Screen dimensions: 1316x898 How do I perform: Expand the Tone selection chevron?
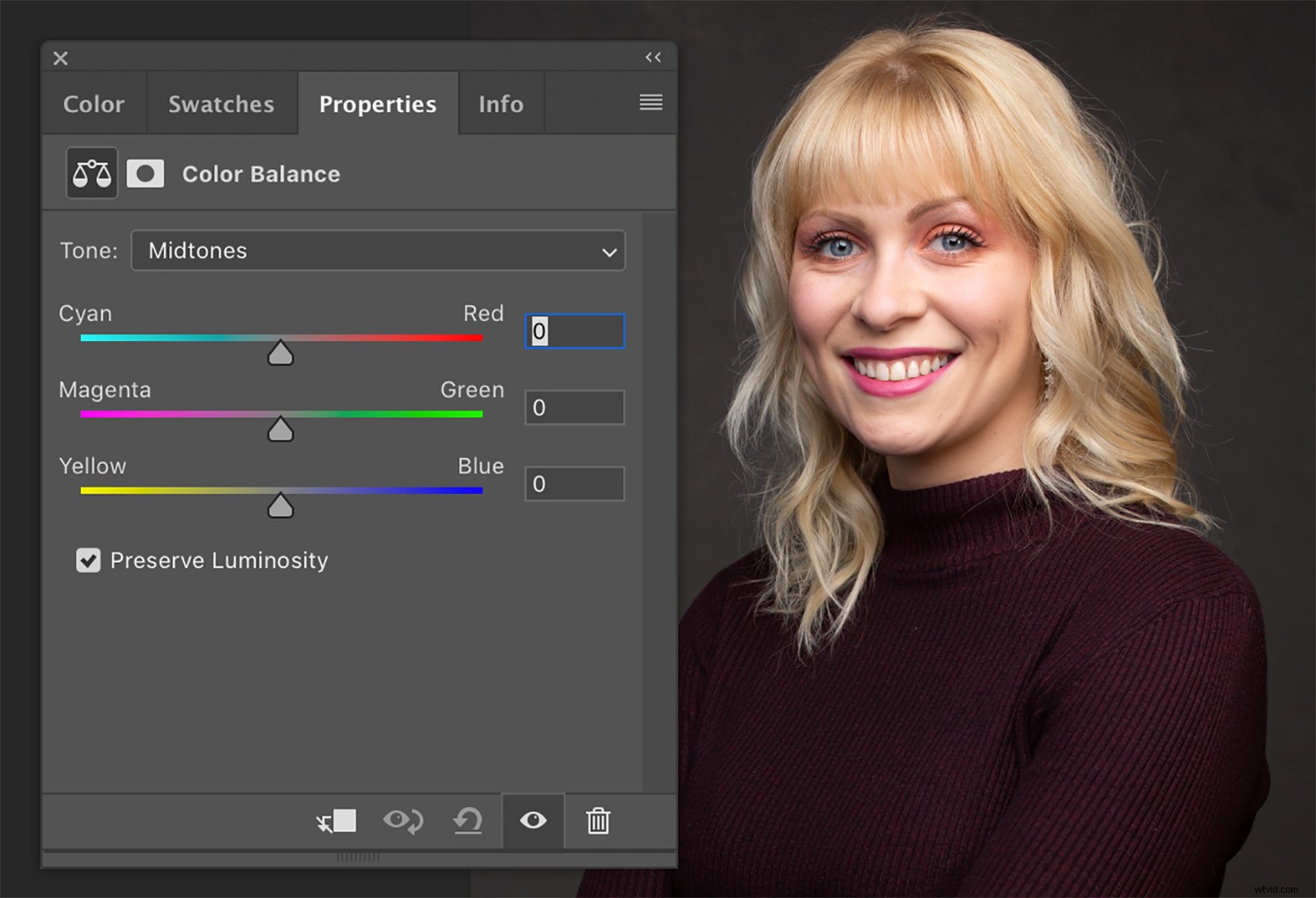click(609, 251)
